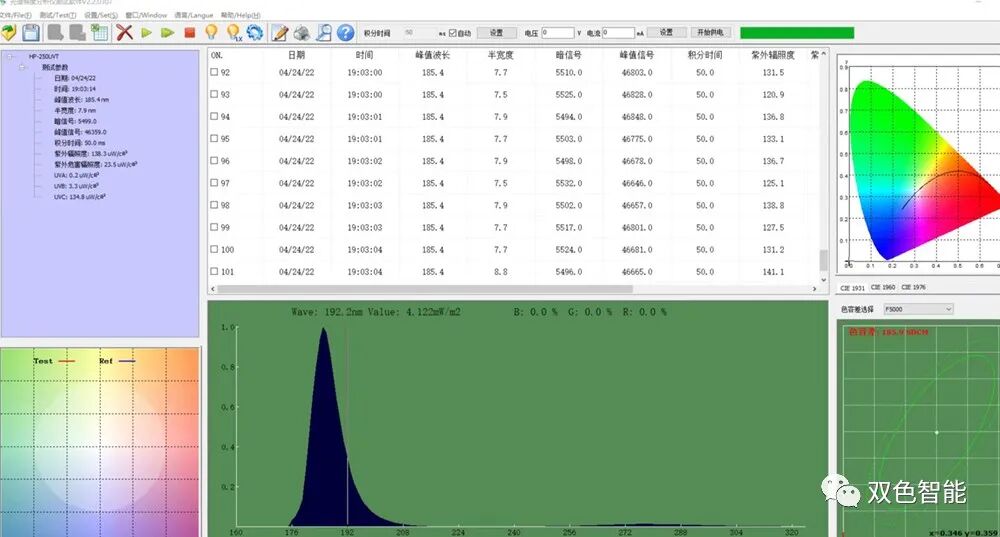This screenshot has width=1000, height=537.
Task: Click the export to spreadsheet icon
Action: 99,33
